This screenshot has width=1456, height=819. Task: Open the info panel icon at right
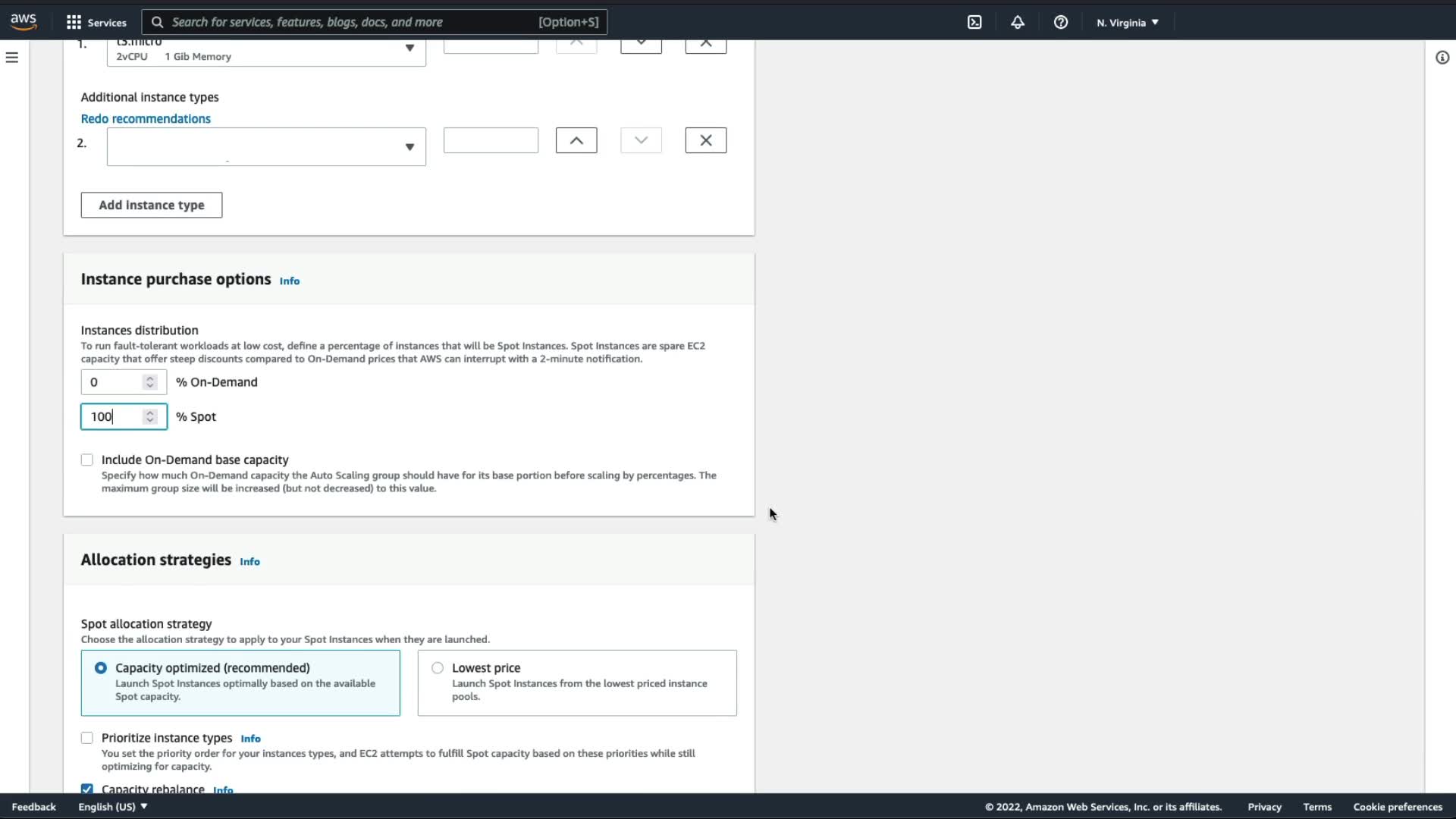[x=1442, y=58]
